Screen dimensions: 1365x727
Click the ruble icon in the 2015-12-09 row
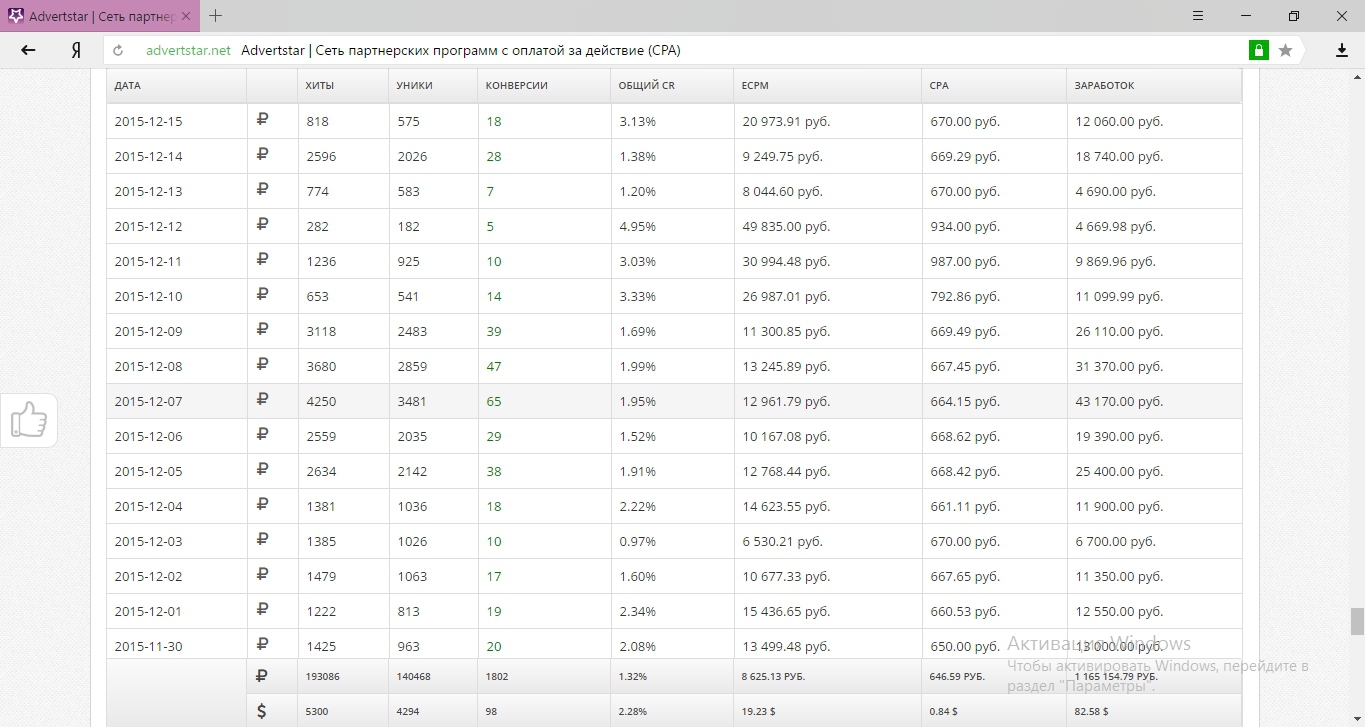(262, 330)
